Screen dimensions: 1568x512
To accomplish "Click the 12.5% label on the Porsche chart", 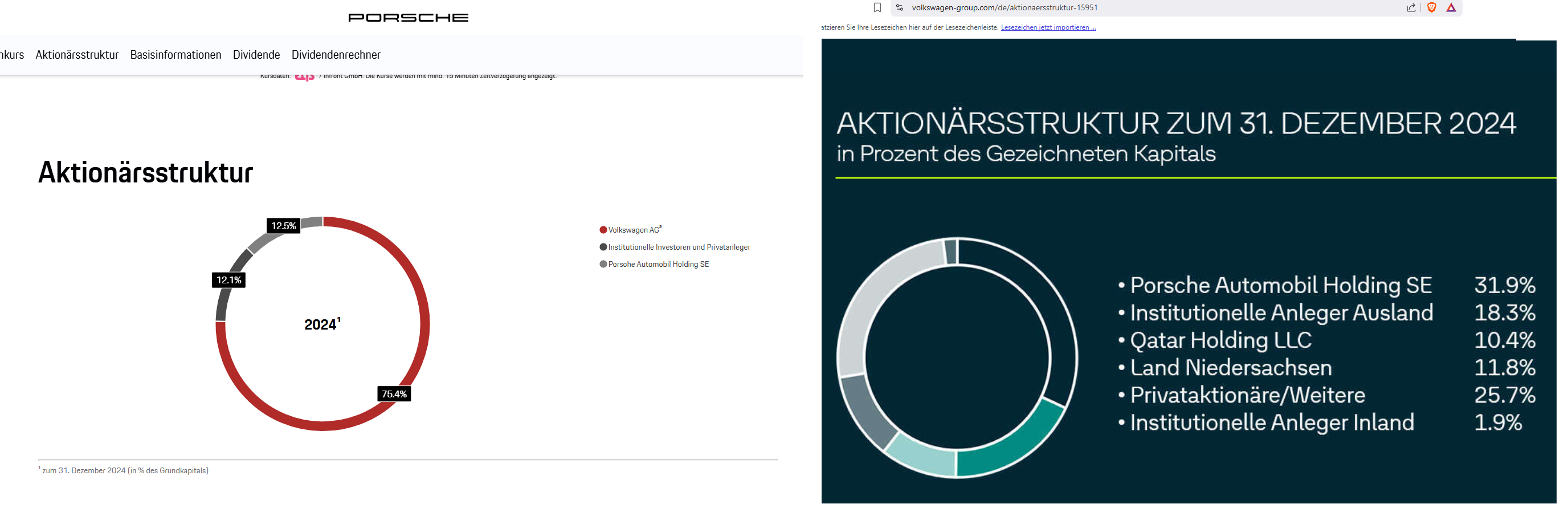I will pyautogui.click(x=284, y=226).
